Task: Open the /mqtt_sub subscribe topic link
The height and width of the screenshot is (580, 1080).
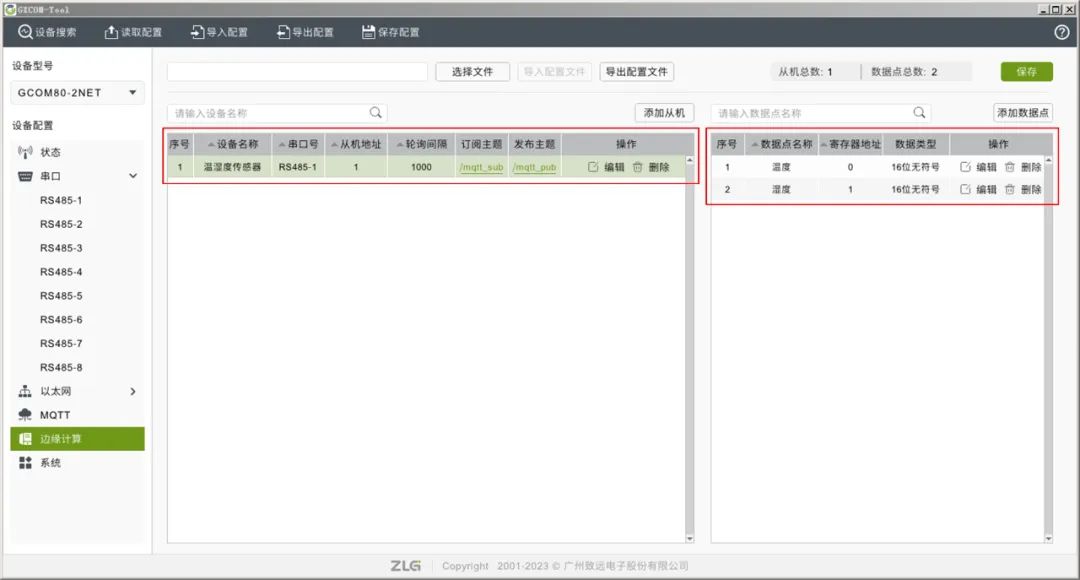Action: click(x=481, y=167)
